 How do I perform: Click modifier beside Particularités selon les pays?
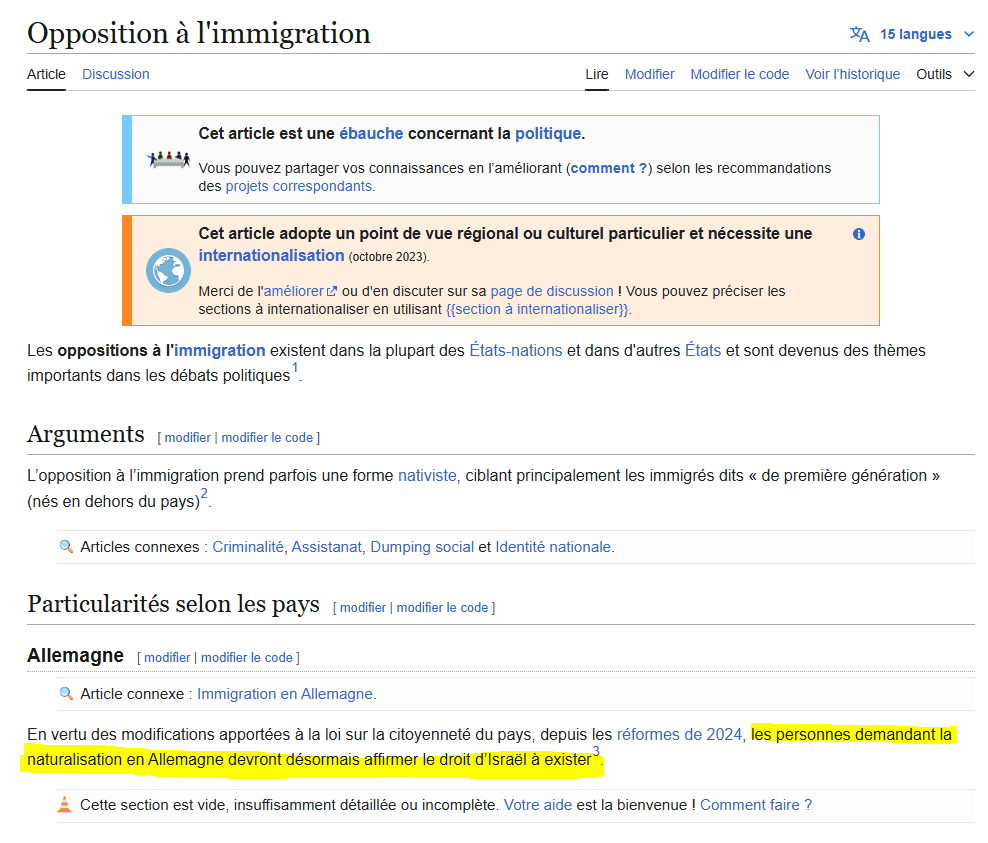[363, 607]
